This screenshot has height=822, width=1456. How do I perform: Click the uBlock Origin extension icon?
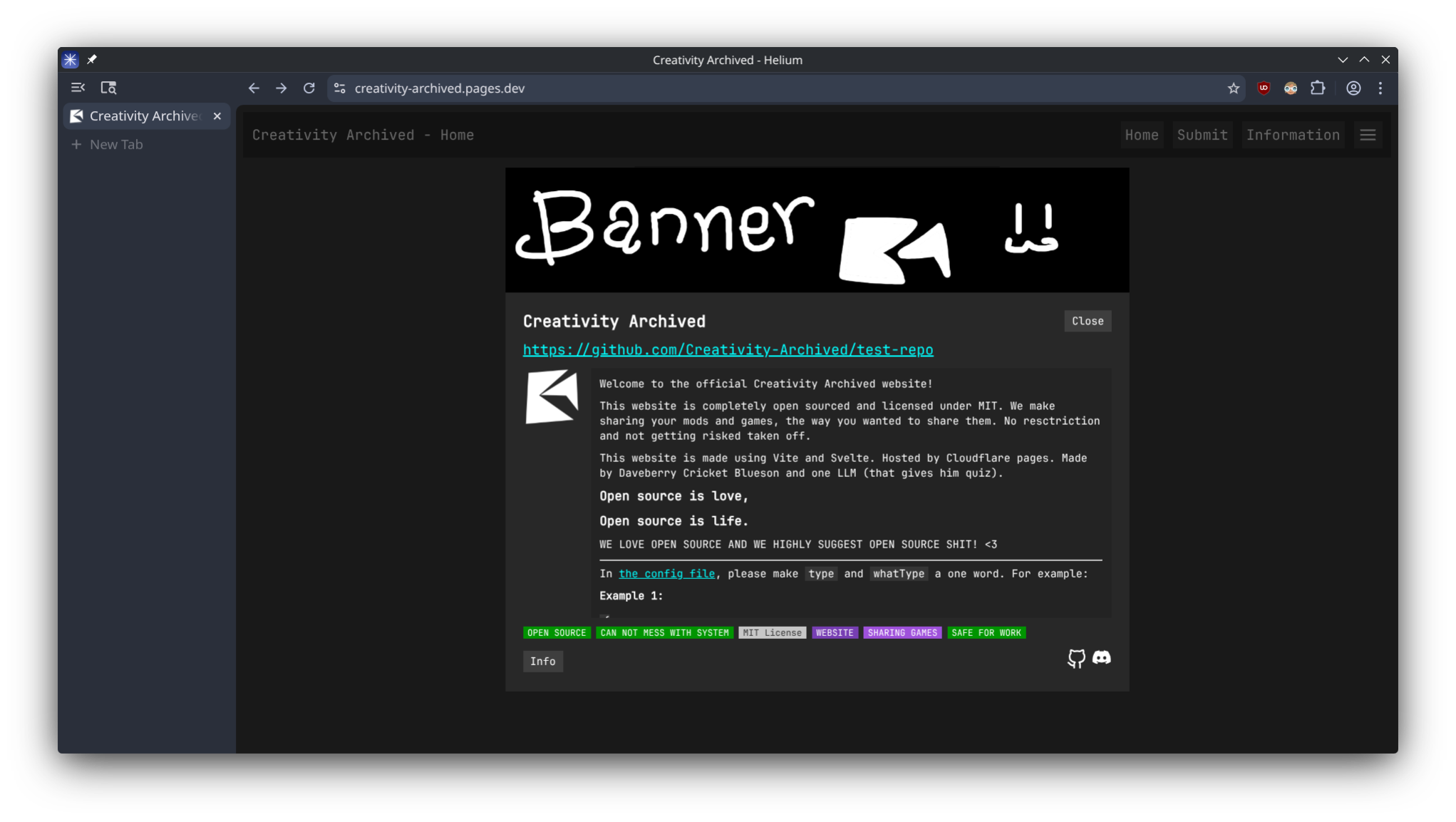(x=1263, y=88)
